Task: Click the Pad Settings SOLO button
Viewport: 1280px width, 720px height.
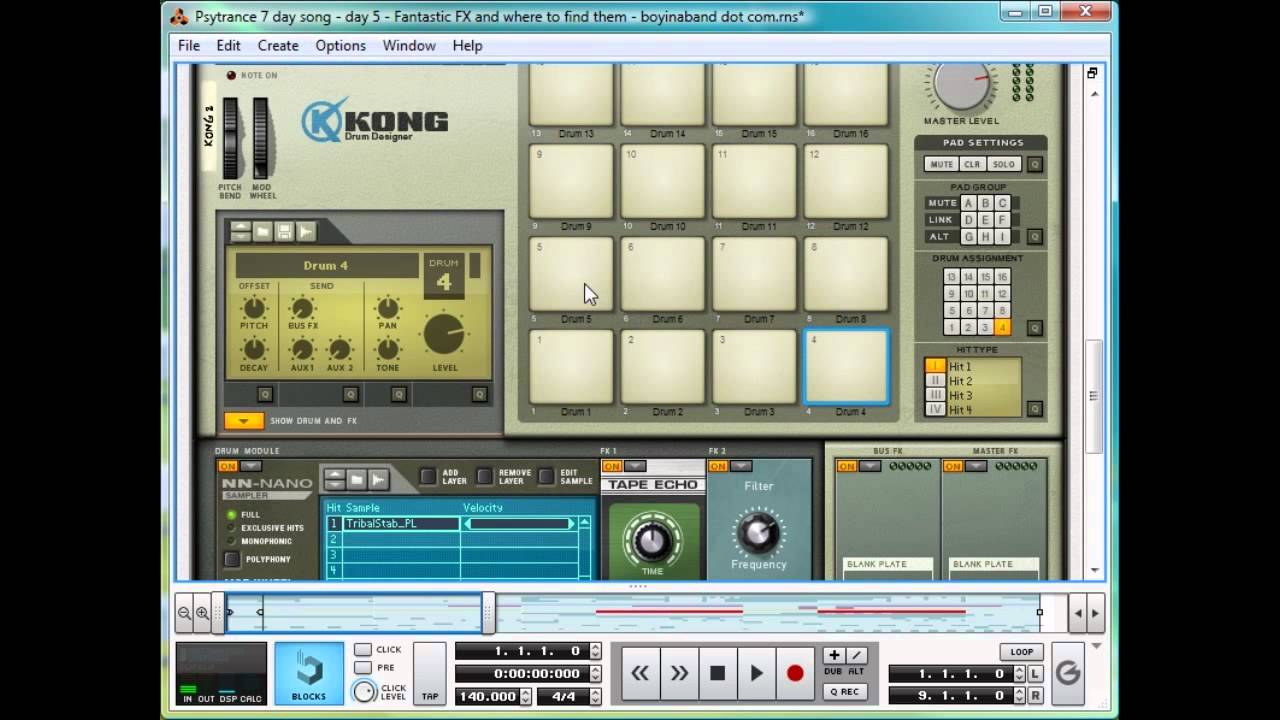Action: click(1004, 164)
